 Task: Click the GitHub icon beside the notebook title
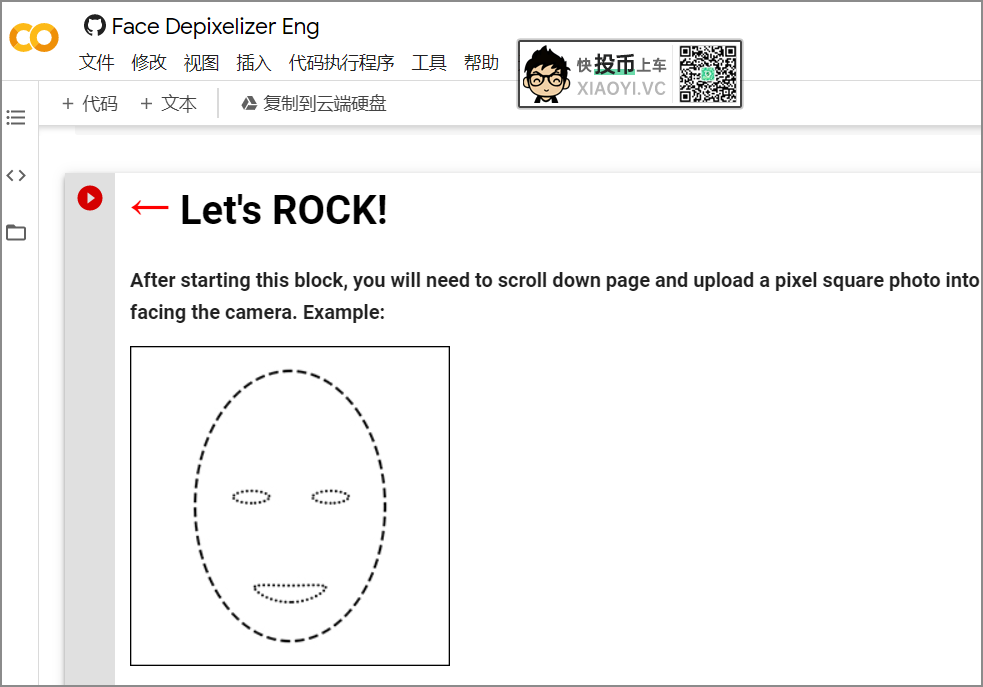click(95, 26)
